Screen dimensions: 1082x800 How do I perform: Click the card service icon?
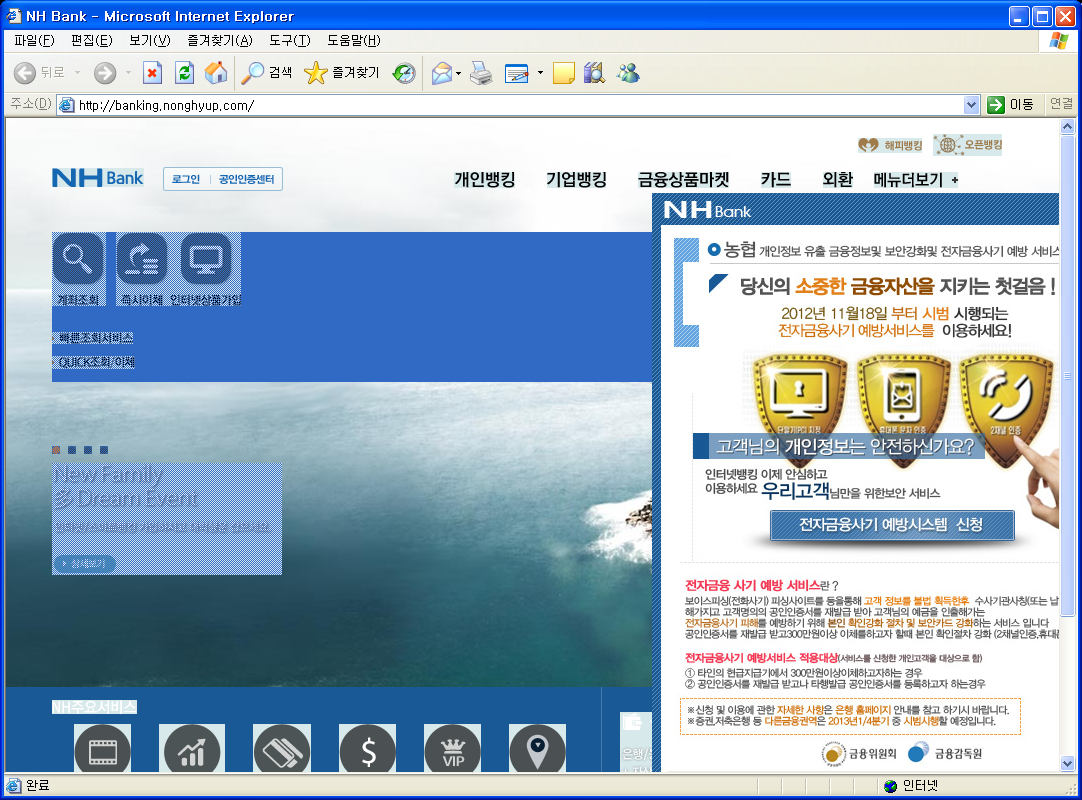click(282, 749)
